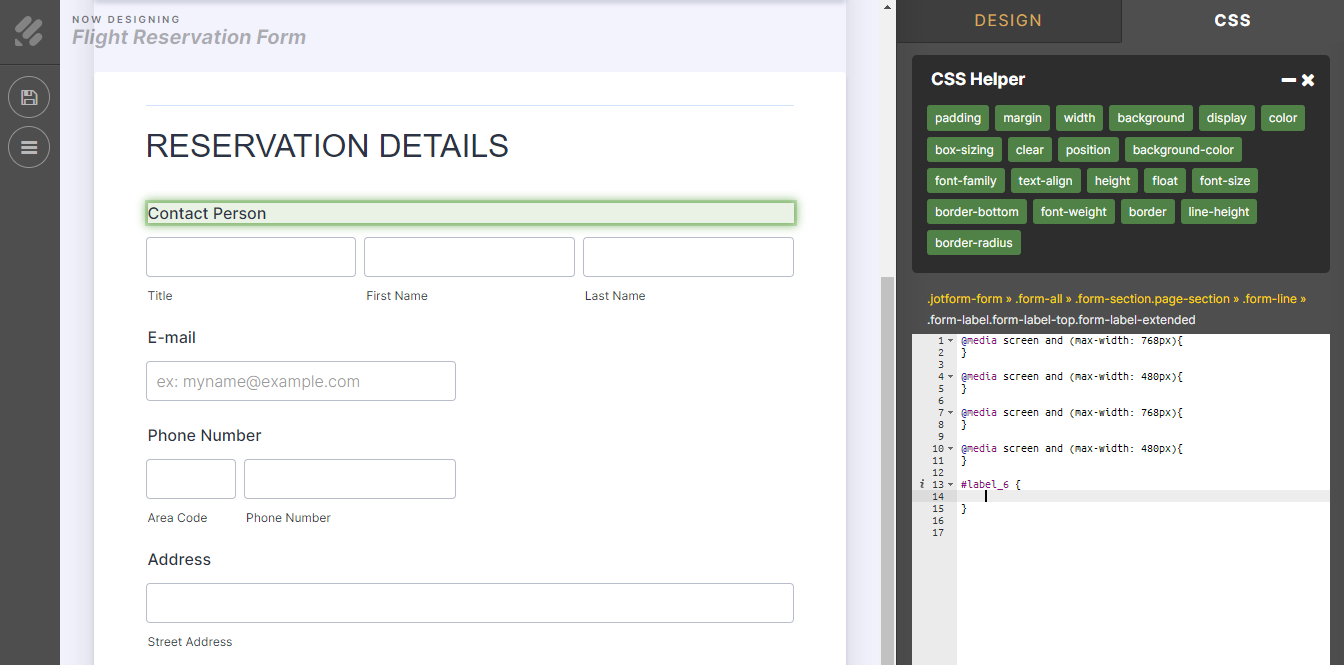Click the First Name input field
Viewport: 1344px width, 665px height.
coord(469,257)
